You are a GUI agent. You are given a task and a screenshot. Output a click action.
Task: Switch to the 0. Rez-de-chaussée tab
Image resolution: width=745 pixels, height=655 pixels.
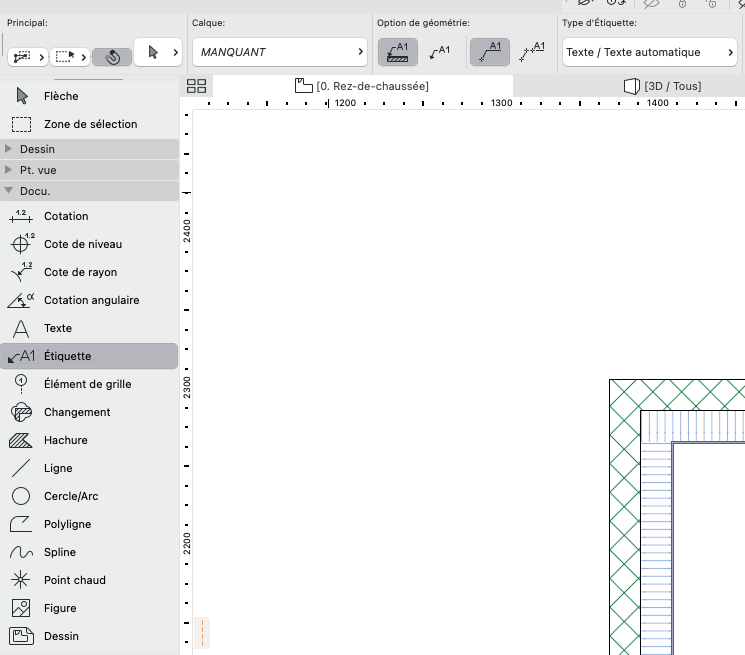pyautogui.click(x=362, y=86)
